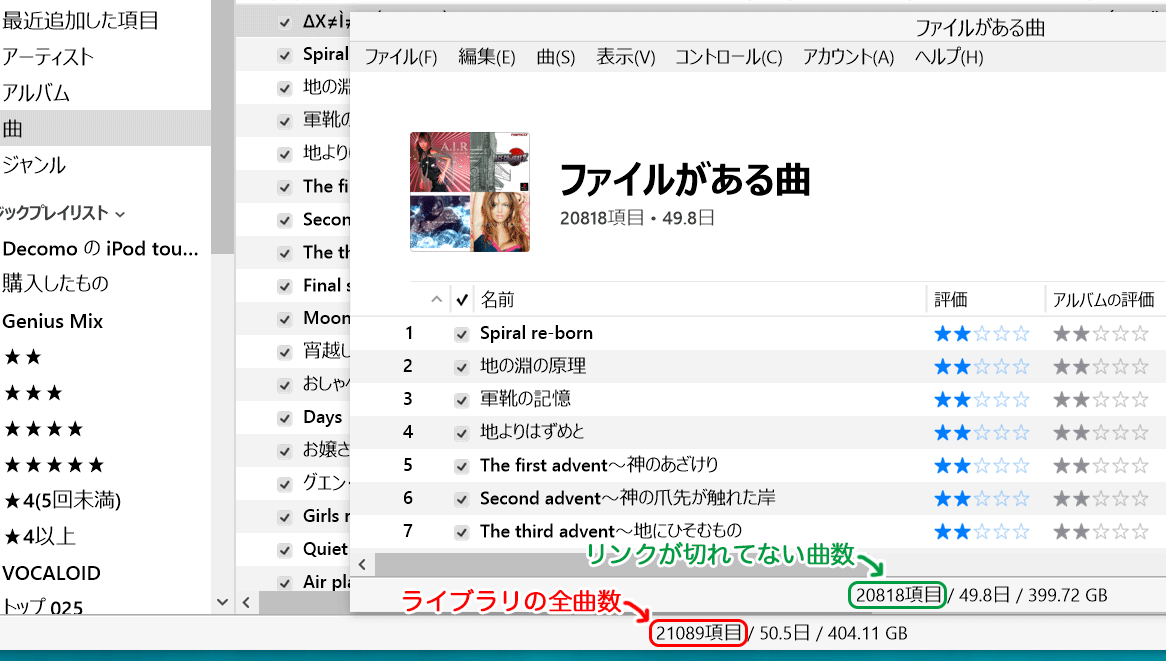Click the sort direction arrow in header

436,299
